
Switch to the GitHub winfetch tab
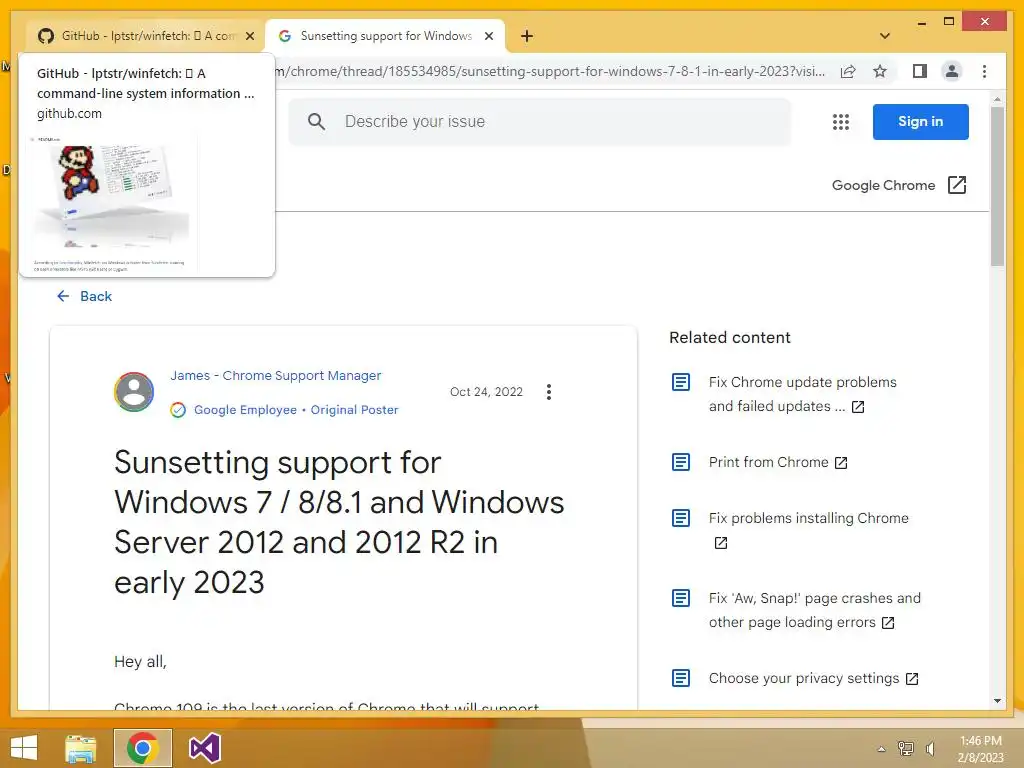[x=146, y=36]
